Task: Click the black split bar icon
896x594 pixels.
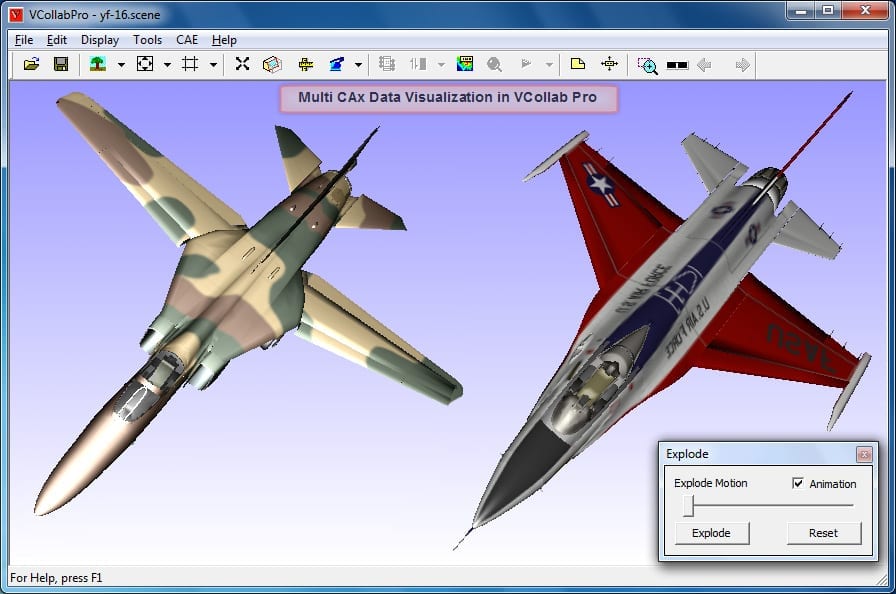Action: (x=677, y=65)
